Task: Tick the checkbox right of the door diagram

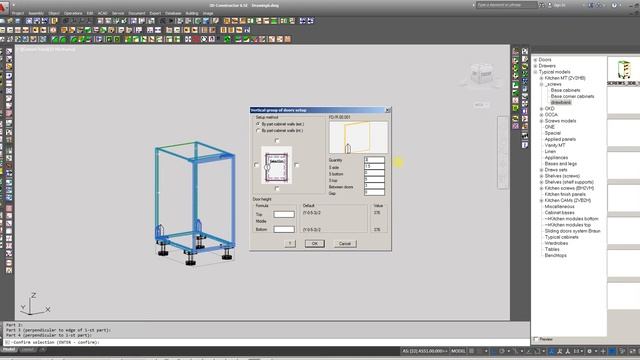Action: [297, 165]
